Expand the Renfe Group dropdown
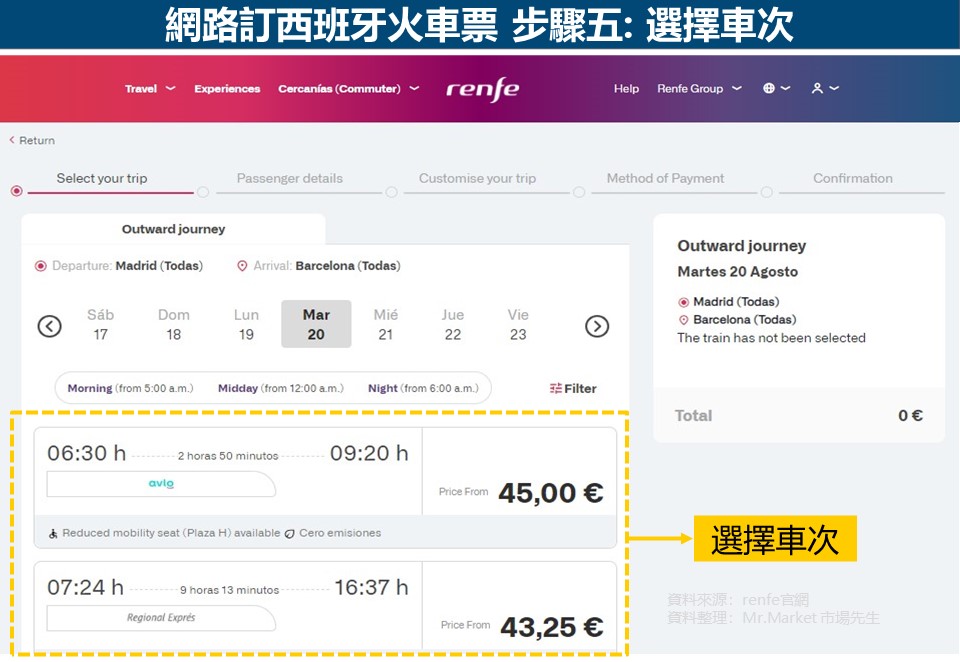Screen dimensions: 960x662 pyautogui.click(x=698, y=89)
